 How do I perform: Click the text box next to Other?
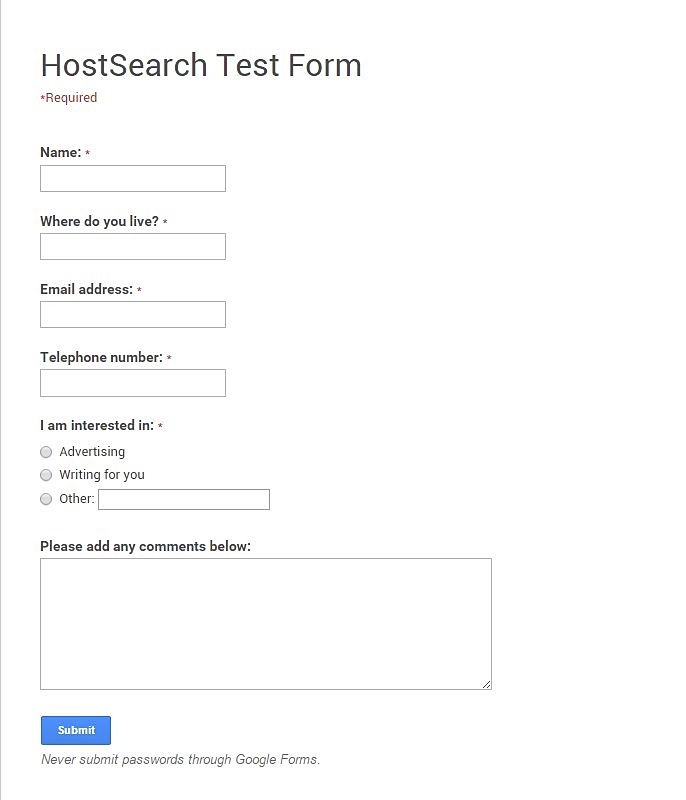coord(184,499)
